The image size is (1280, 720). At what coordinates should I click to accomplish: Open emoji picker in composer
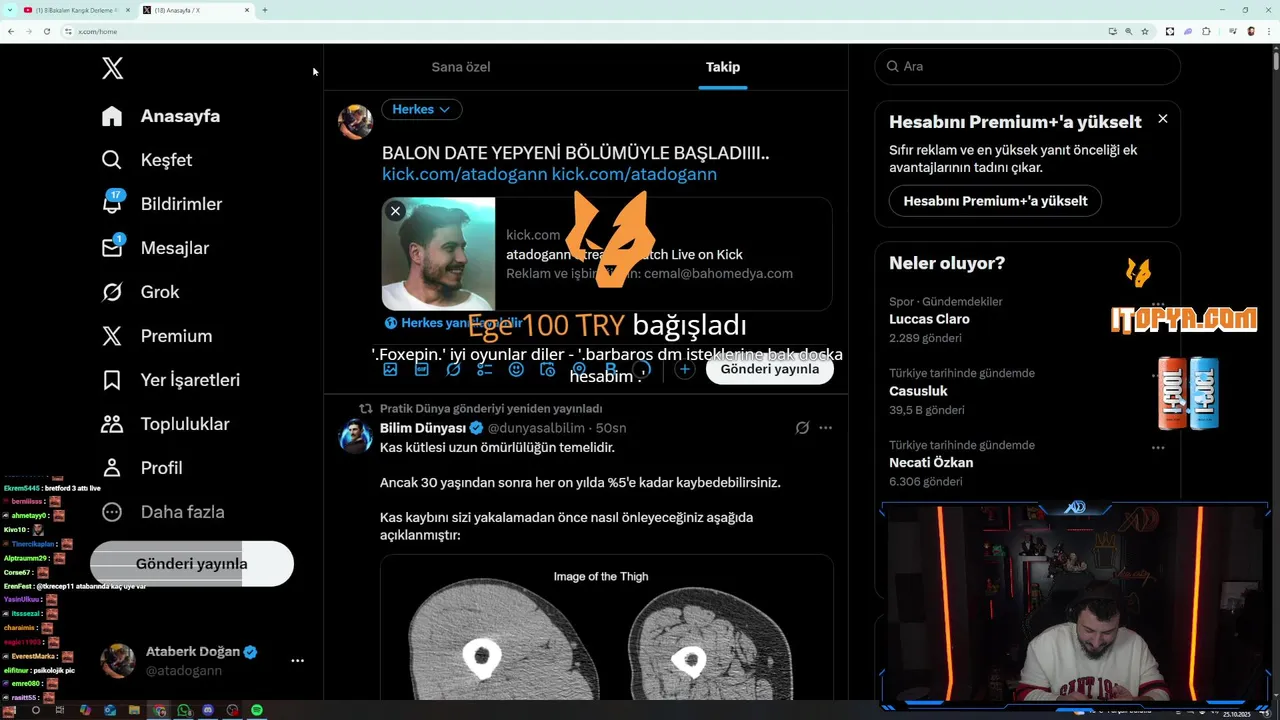516,369
